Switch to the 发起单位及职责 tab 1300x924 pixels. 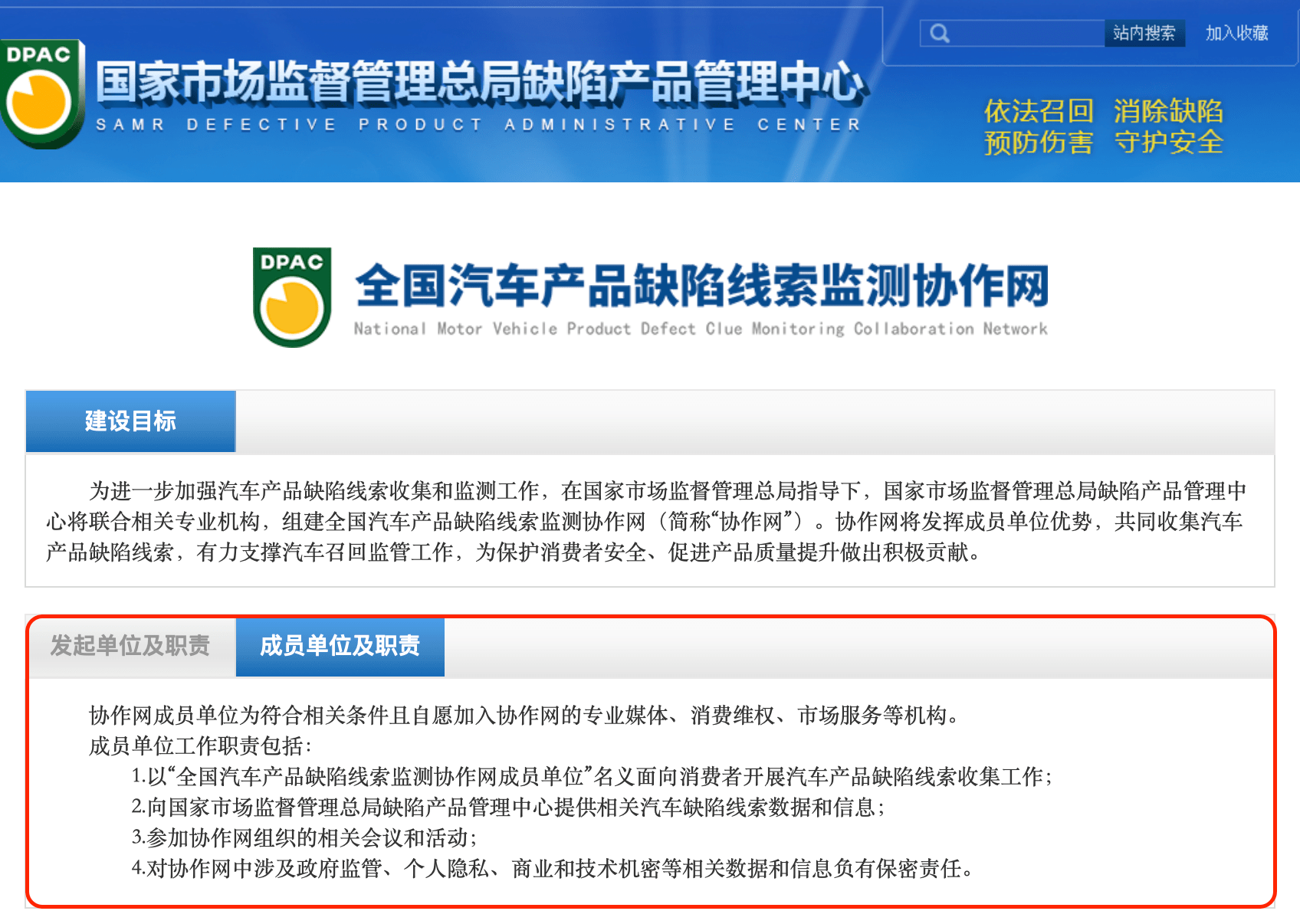click(130, 646)
